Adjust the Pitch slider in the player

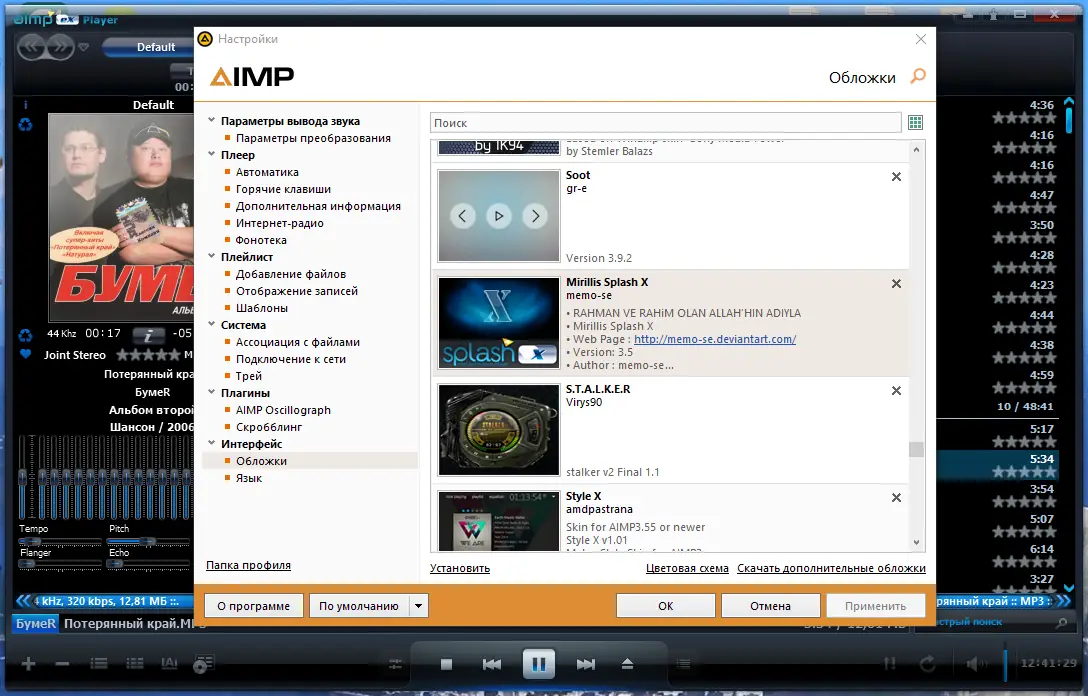pyautogui.click(x=148, y=541)
